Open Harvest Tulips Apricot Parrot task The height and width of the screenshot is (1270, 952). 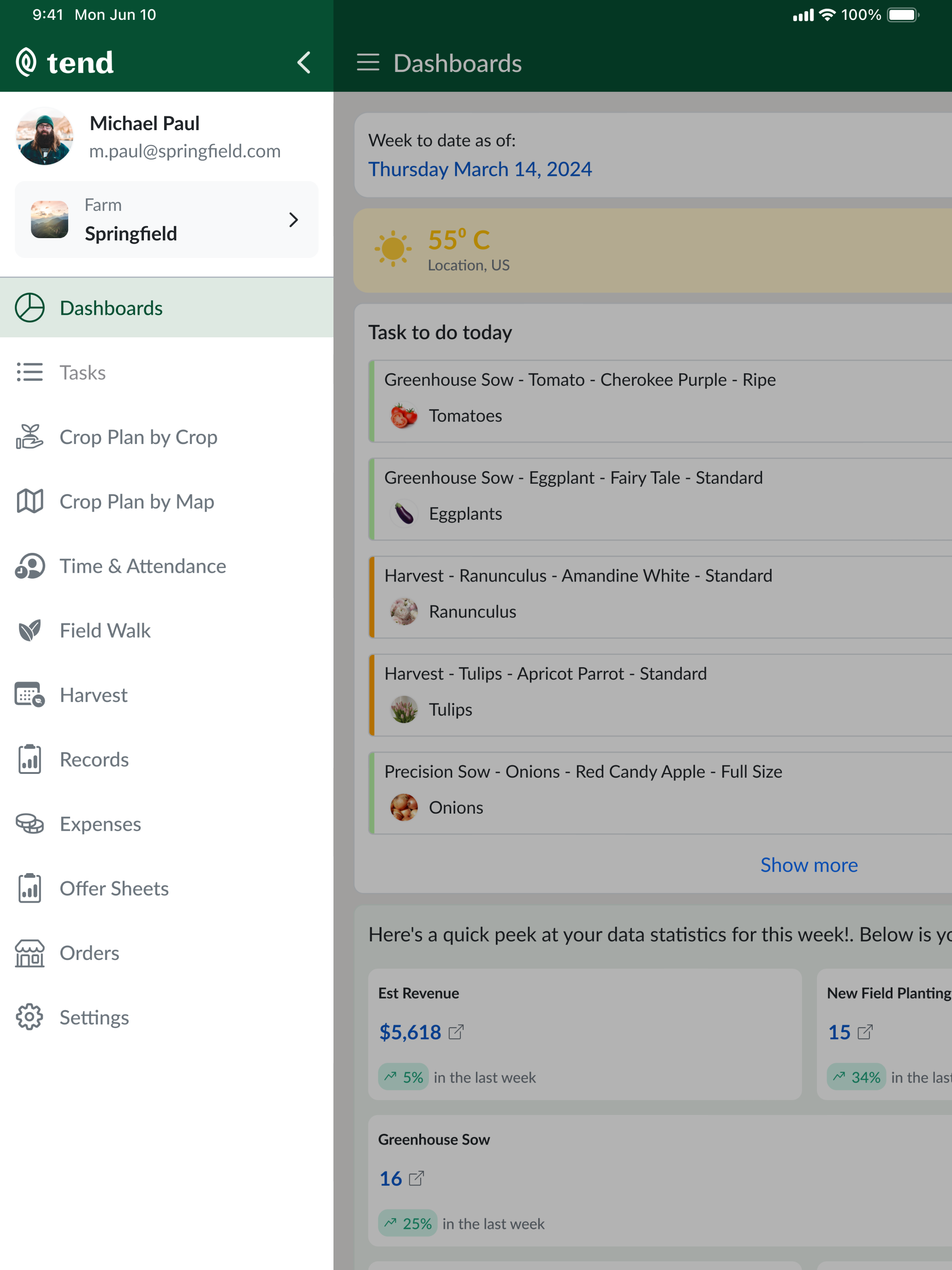pos(660,695)
